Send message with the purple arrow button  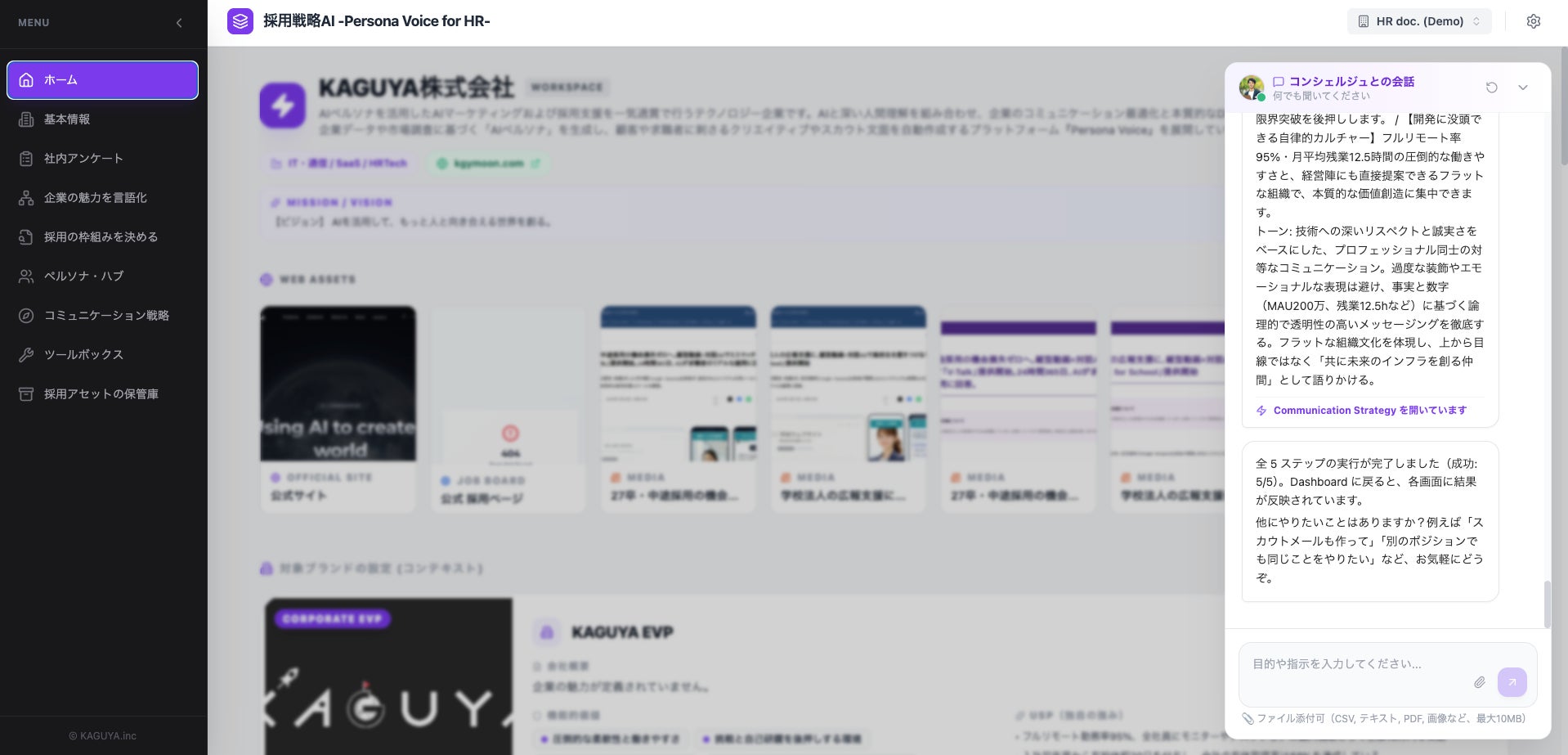pyautogui.click(x=1512, y=682)
